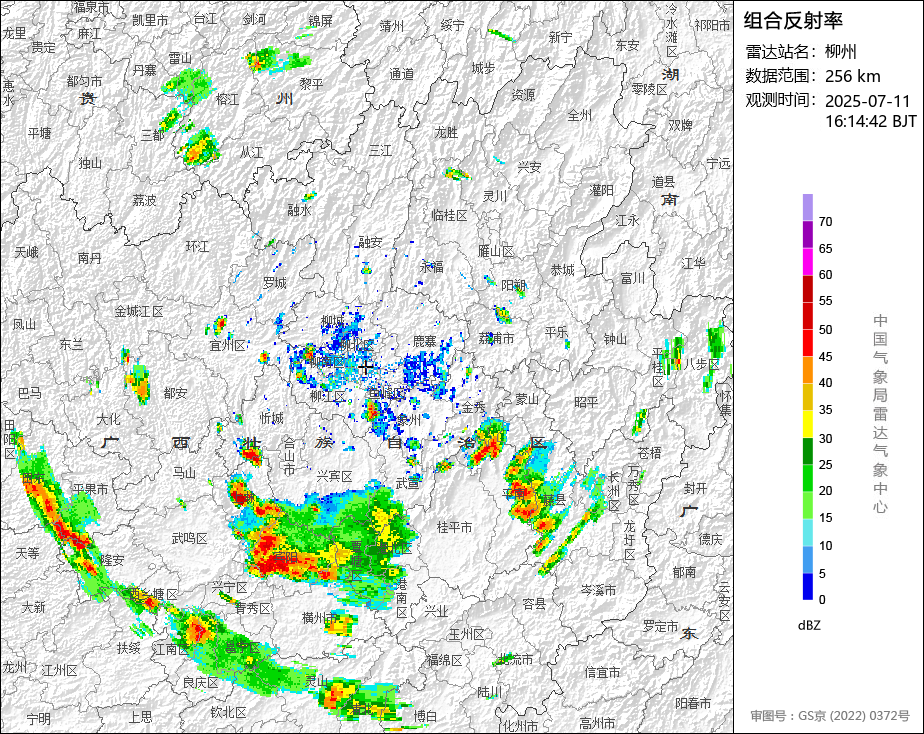Click the cyan legend band between 10 and 15
The height and width of the screenshot is (734, 924).
[x=807, y=533]
